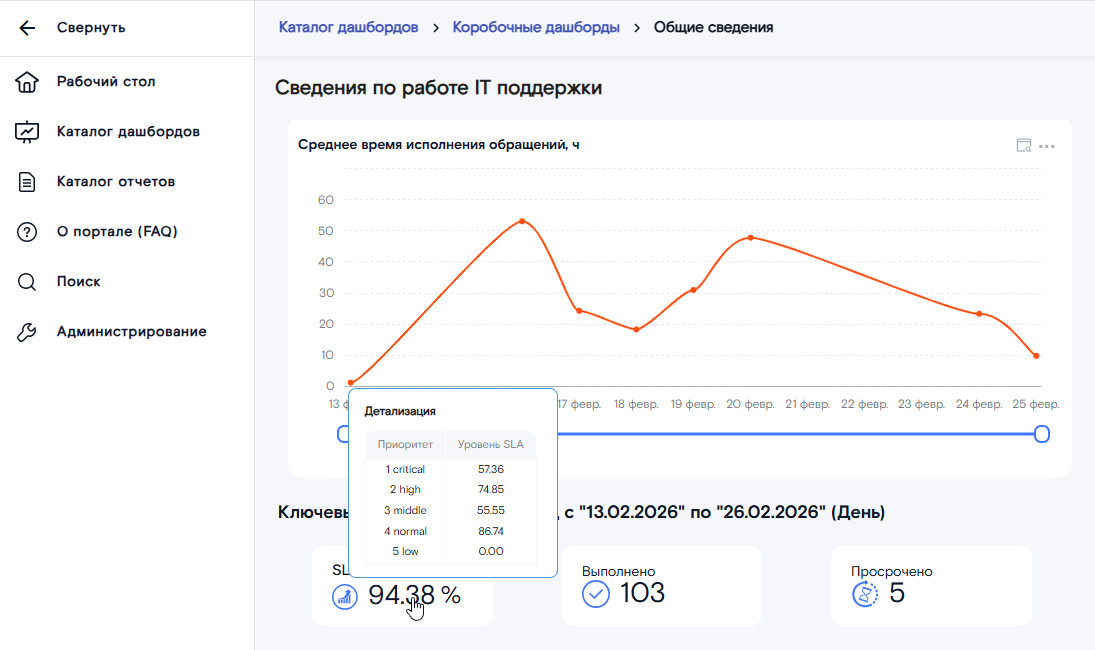Click the Просрочено hourglass icon

pyautogui.click(x=864, y=594)
